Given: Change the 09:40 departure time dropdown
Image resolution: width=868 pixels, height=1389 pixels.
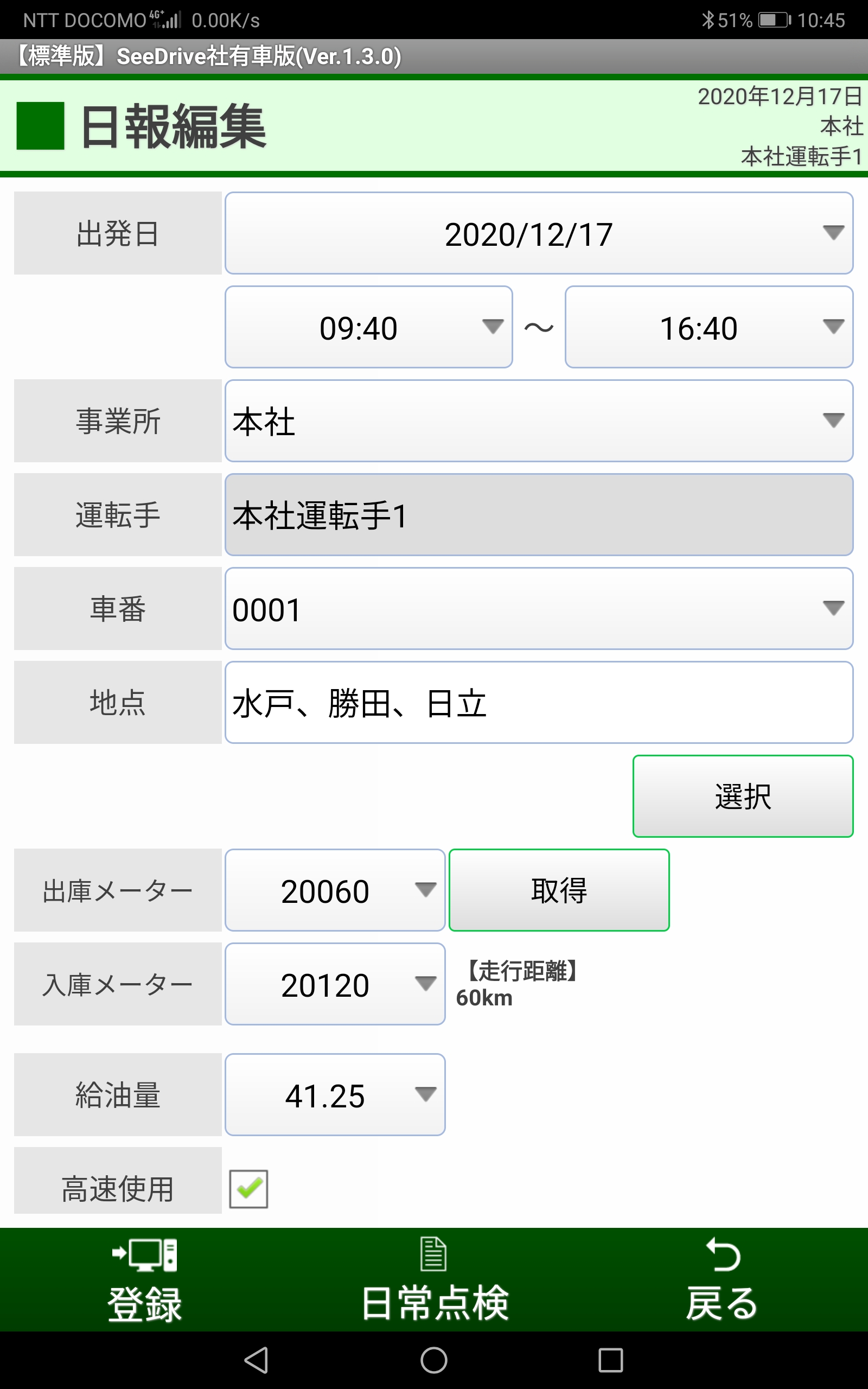Looking at the screenshot, I should pos(368,327).
